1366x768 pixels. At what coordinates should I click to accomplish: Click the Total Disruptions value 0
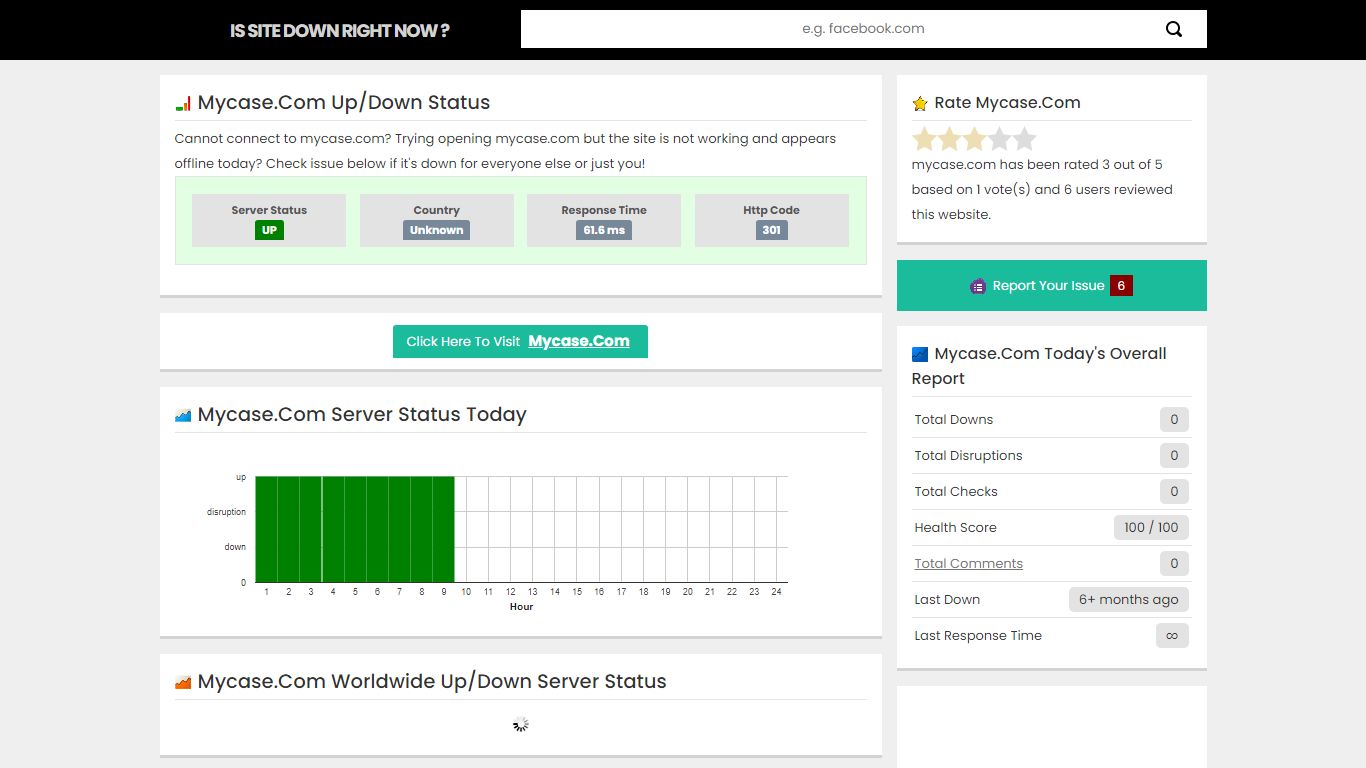click(1174, 456)
